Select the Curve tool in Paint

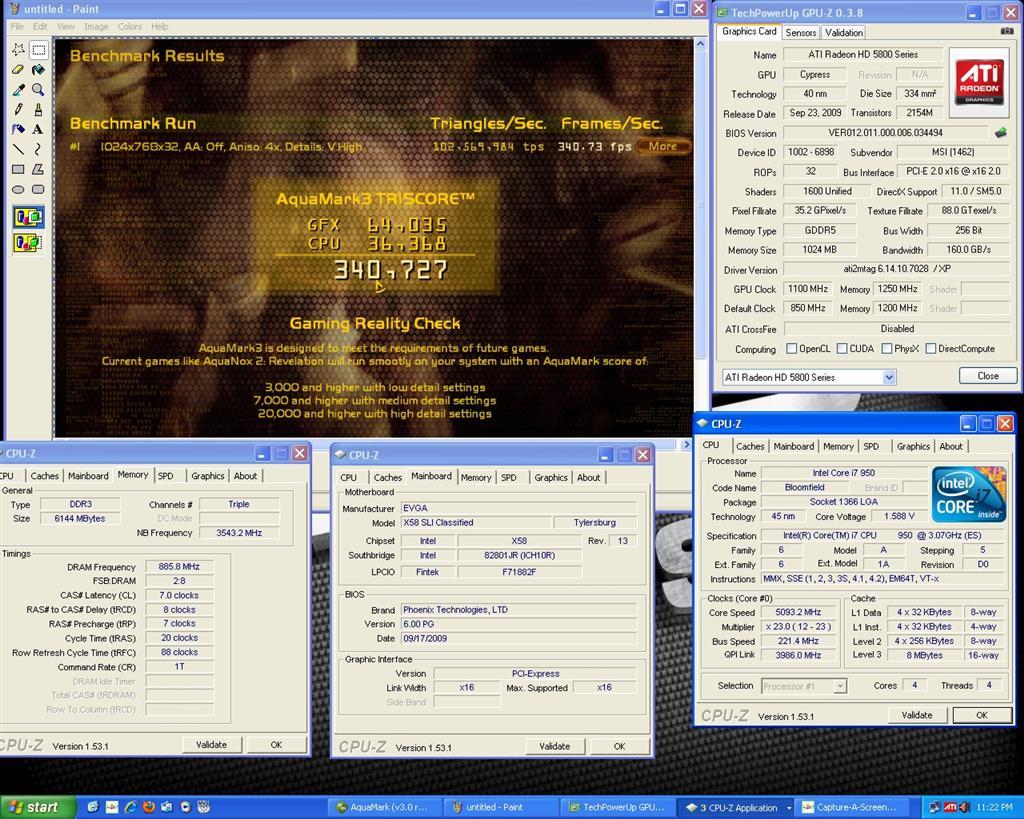pyautogui.click(x=39, y=149)
